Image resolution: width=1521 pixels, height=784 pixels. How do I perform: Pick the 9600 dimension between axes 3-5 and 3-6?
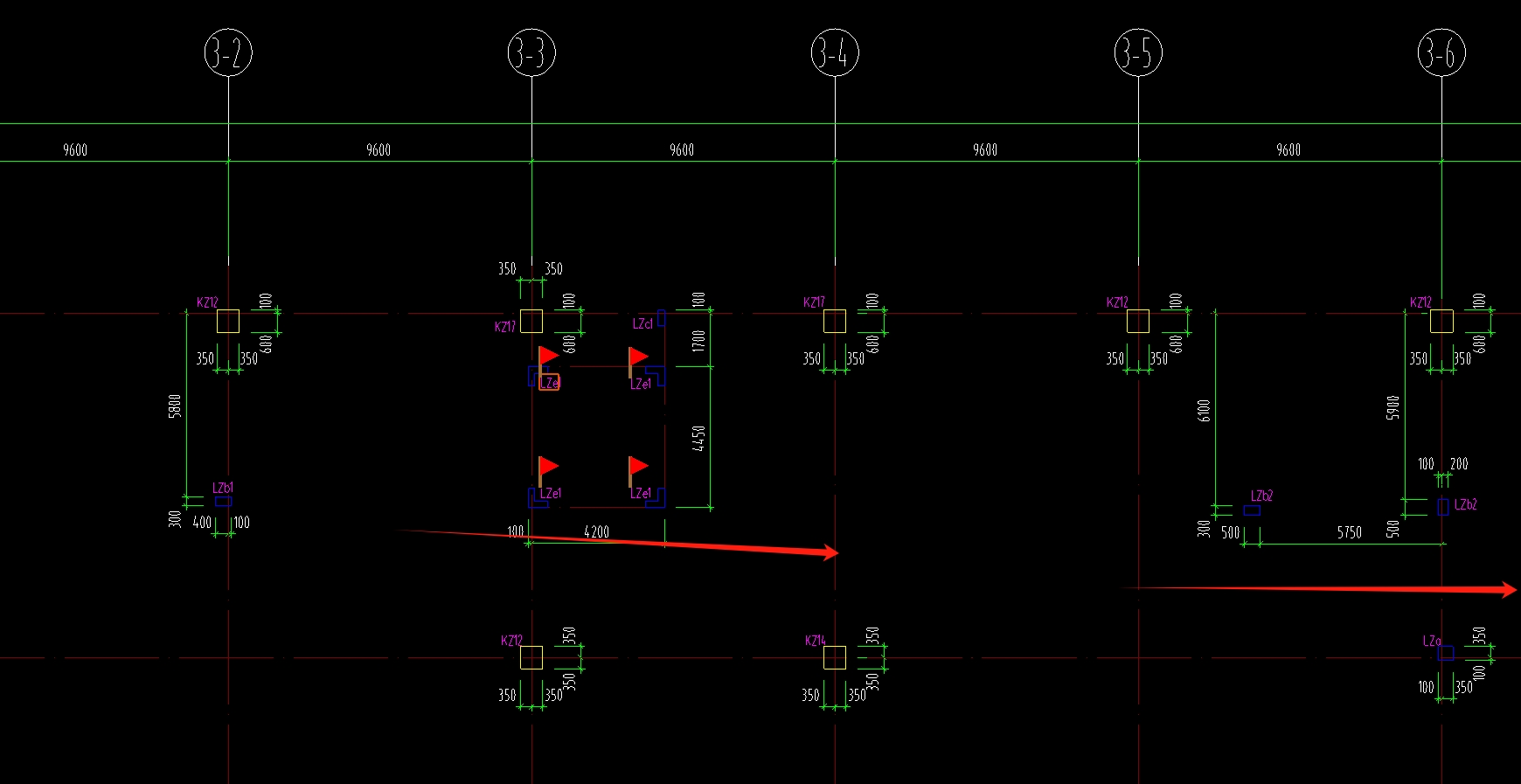(x=1288, y=150)
